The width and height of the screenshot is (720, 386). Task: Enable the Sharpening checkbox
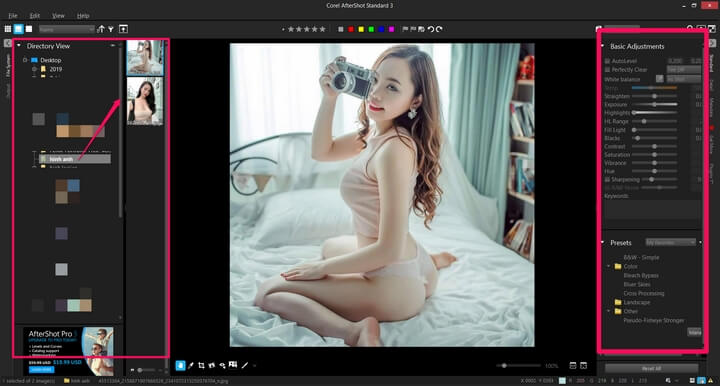click(x=607, y=179)
